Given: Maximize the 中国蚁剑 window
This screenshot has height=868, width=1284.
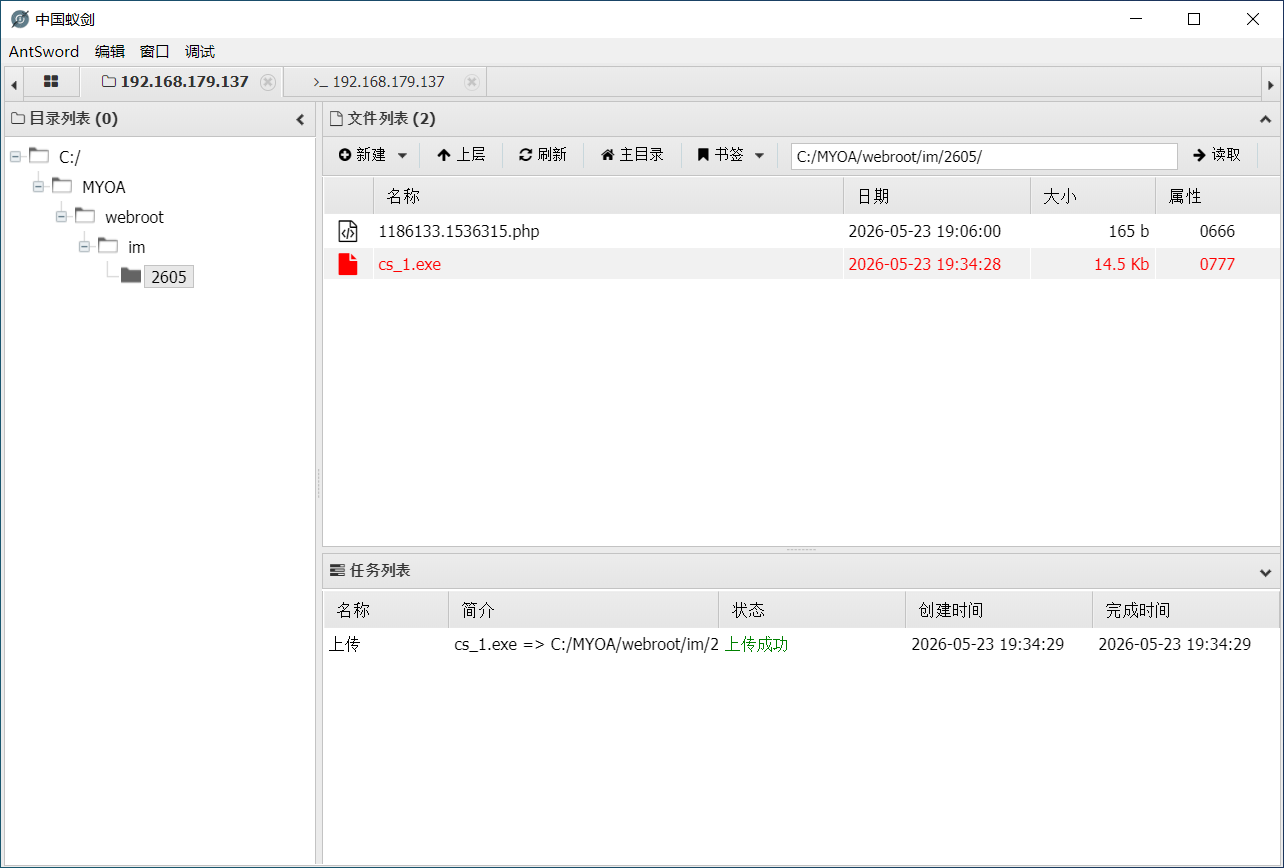Looking at the screenshot, I should pyautogui.click(x=1194, y=19).
